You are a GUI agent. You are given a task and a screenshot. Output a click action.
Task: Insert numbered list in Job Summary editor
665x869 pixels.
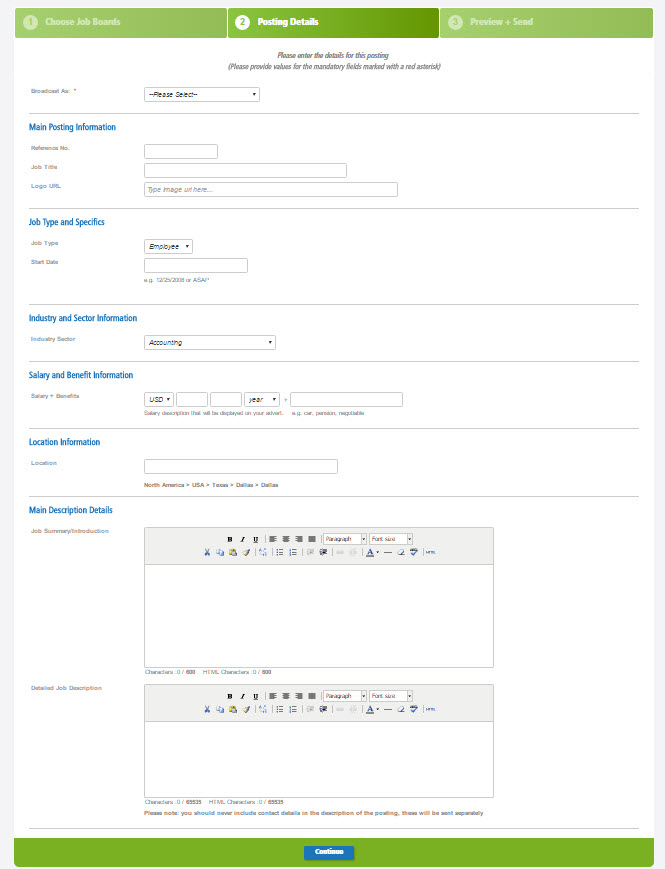pos(293,552)
